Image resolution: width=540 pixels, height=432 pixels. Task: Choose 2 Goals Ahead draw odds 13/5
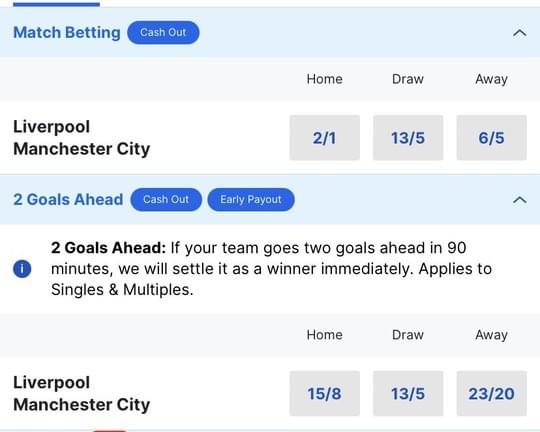click(x=408, y=393)
